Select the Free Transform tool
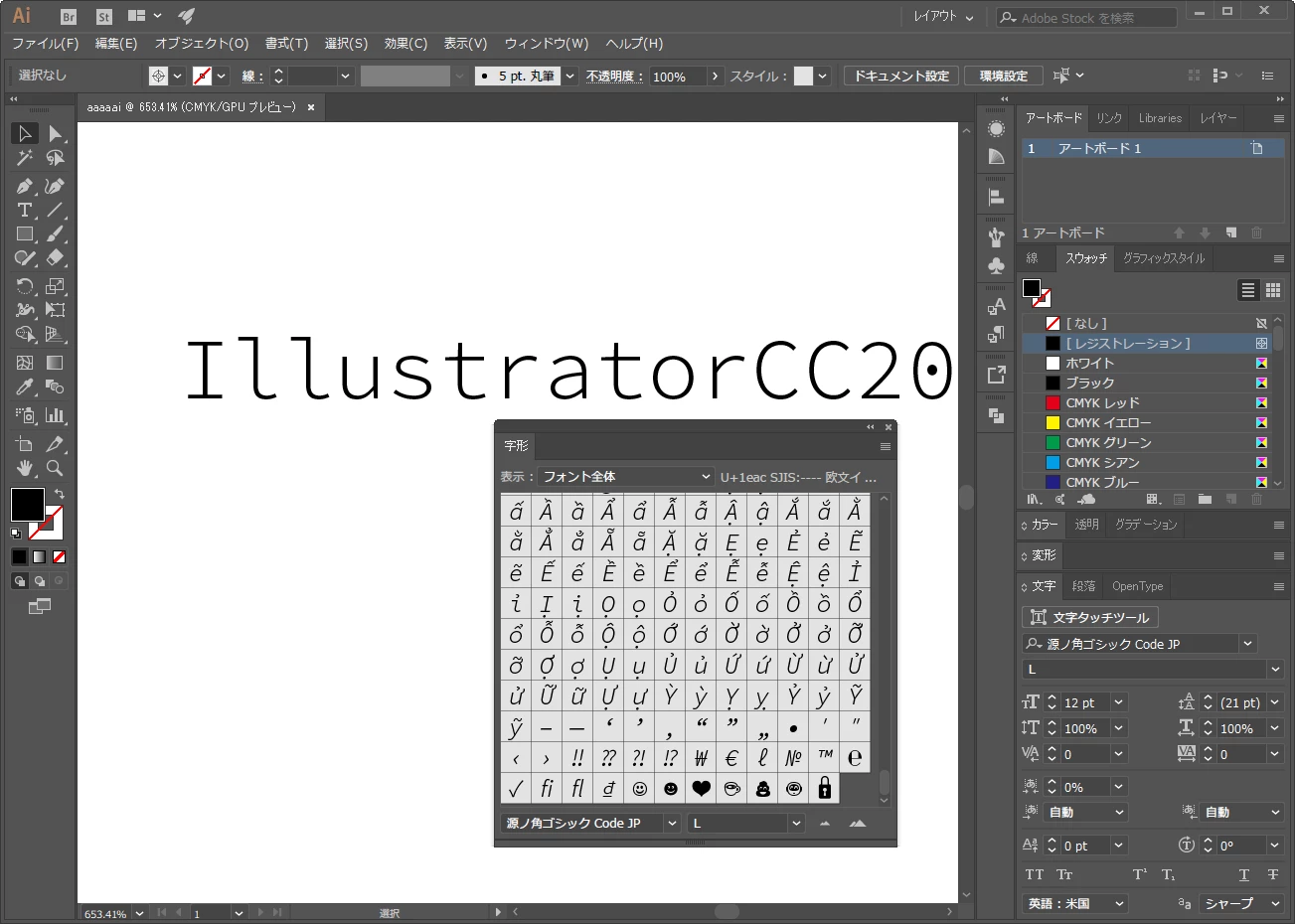This screenshot has height=924, width=1295. pos(56,310)
